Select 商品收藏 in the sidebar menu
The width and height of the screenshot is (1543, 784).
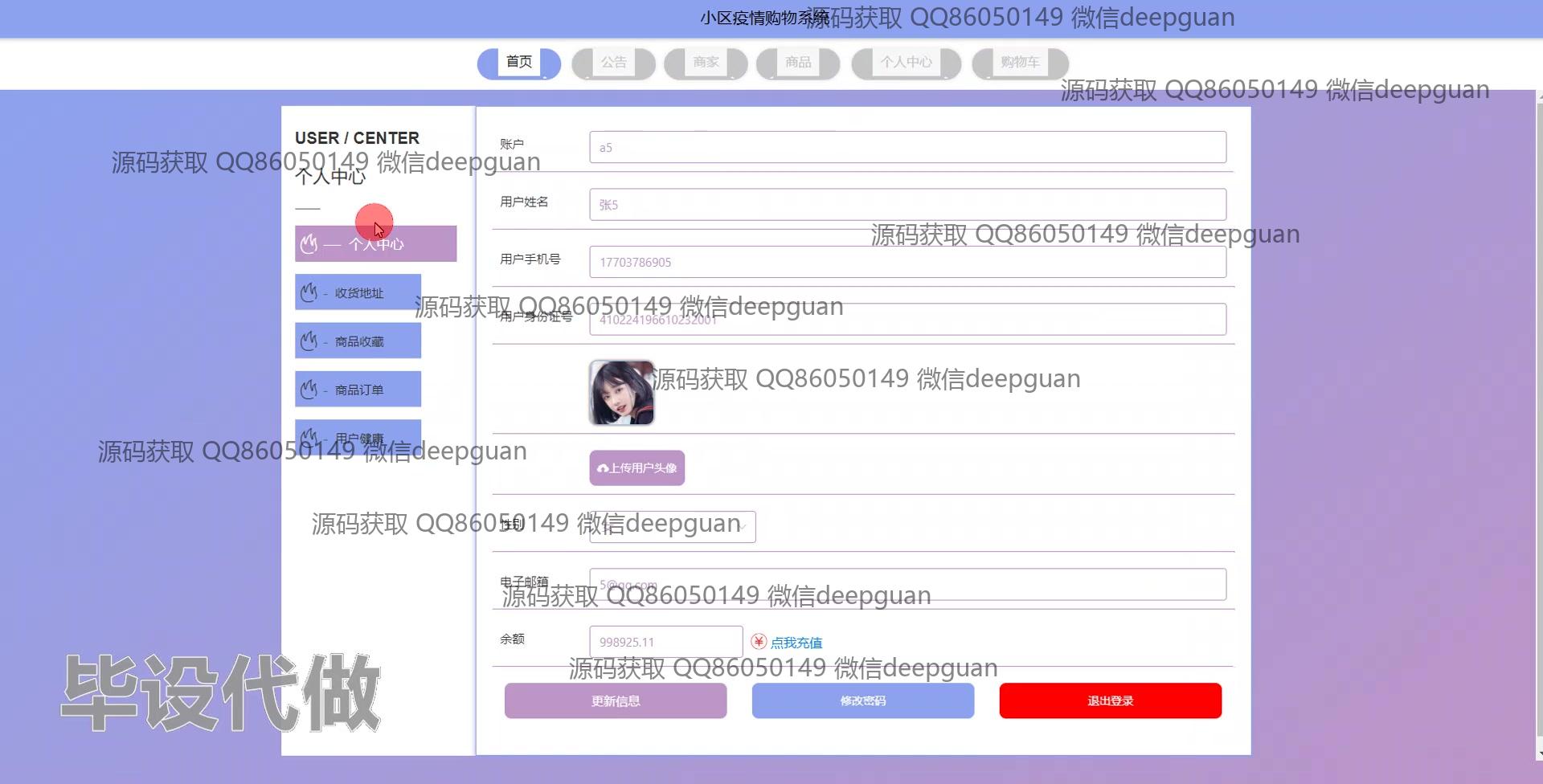pyautogui.click(x=358, y=341)
